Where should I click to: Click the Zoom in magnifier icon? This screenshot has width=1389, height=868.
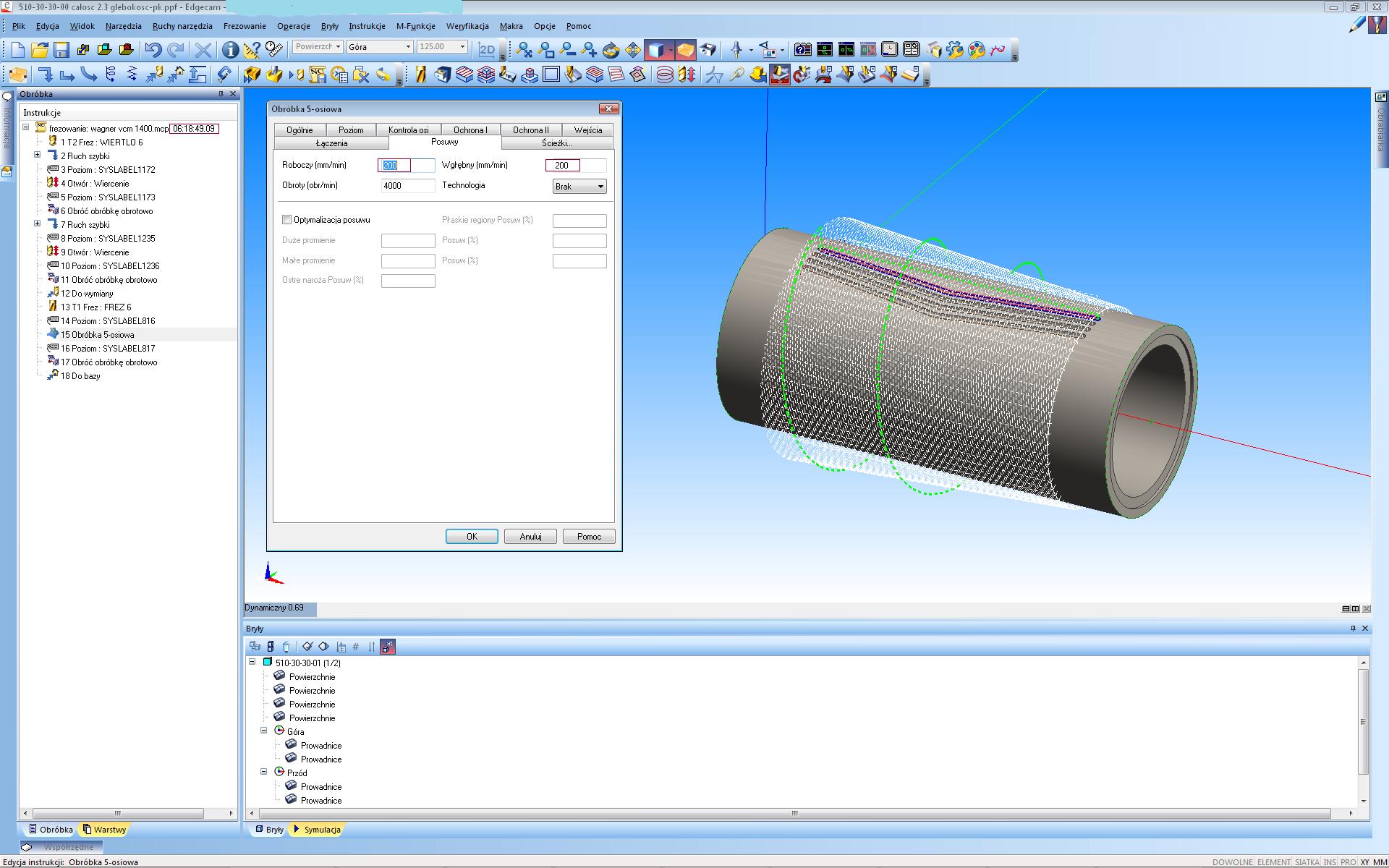(590, 49)
